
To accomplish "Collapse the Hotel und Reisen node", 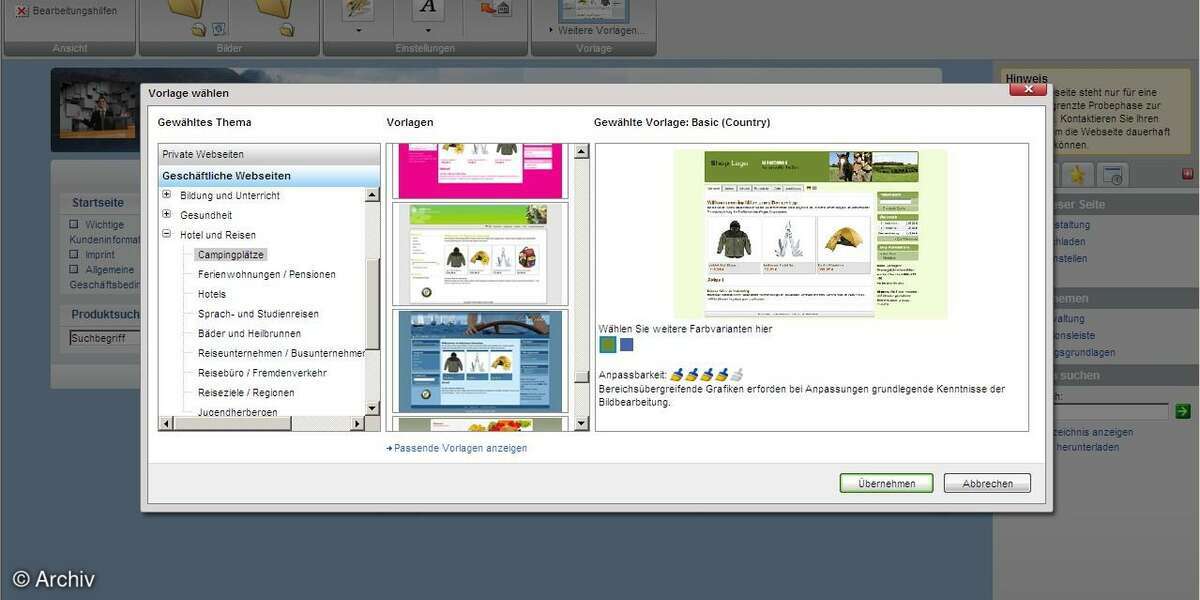I will pos(167,235).
